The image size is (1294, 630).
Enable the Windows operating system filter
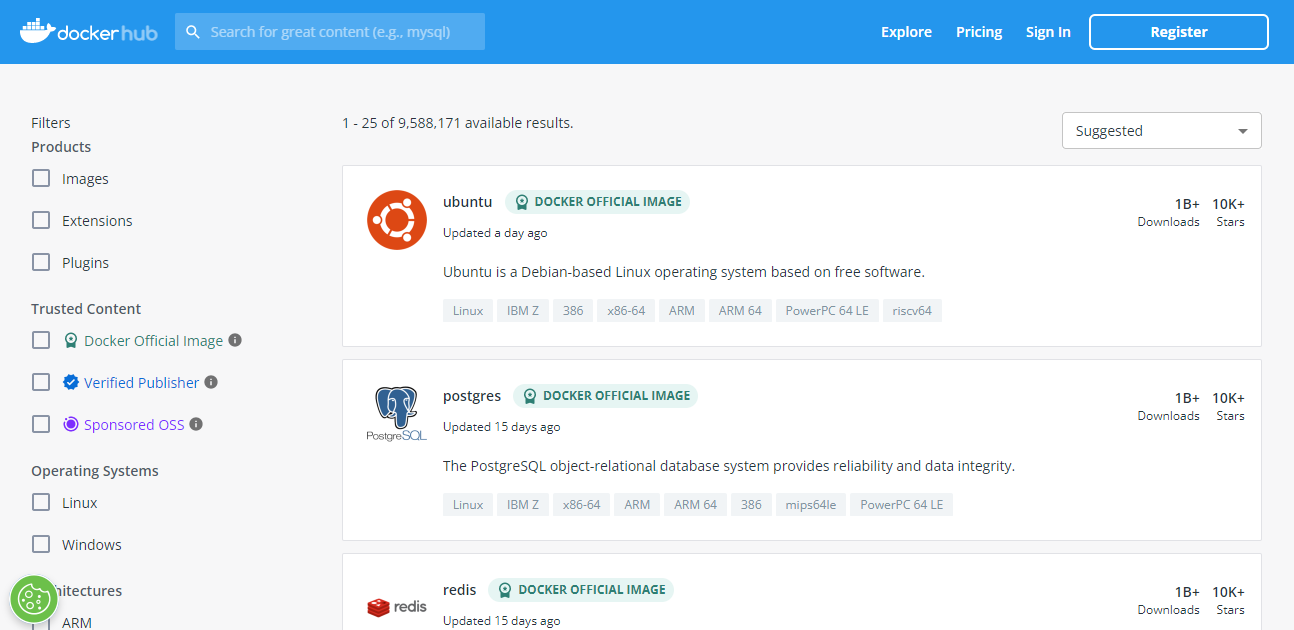pyautogui.click(x=40, y=544)
